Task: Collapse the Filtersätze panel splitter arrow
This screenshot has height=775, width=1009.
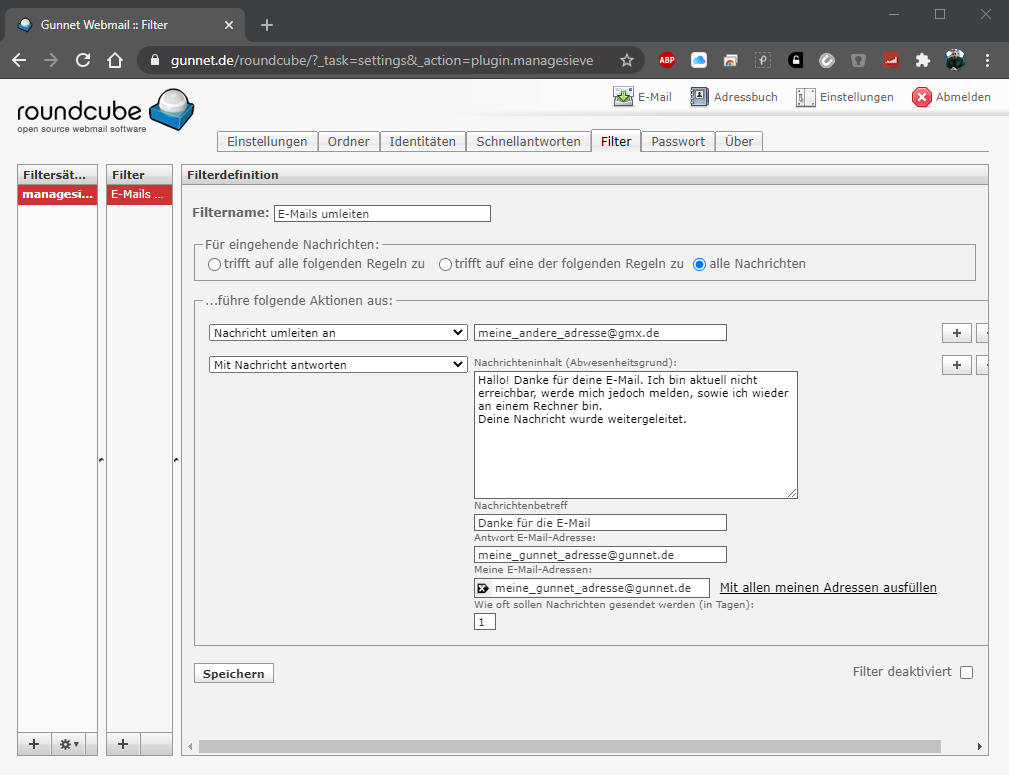Action: pyautogui.click(x=102, y=460)
